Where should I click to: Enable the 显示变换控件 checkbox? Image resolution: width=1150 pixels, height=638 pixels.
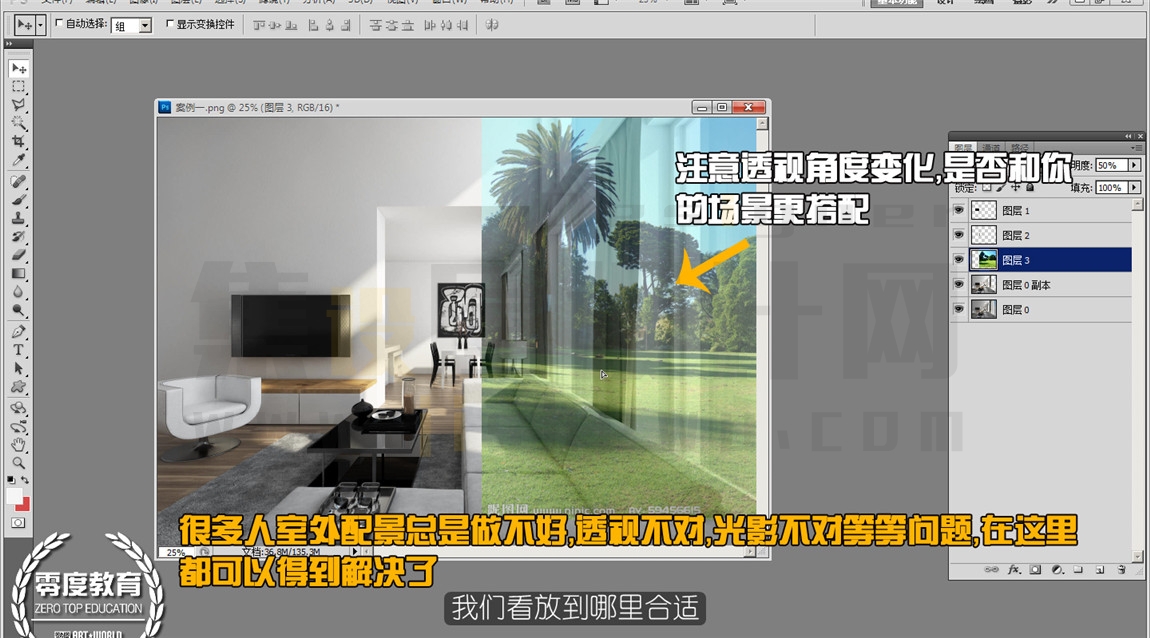click(x=170, y=24)
